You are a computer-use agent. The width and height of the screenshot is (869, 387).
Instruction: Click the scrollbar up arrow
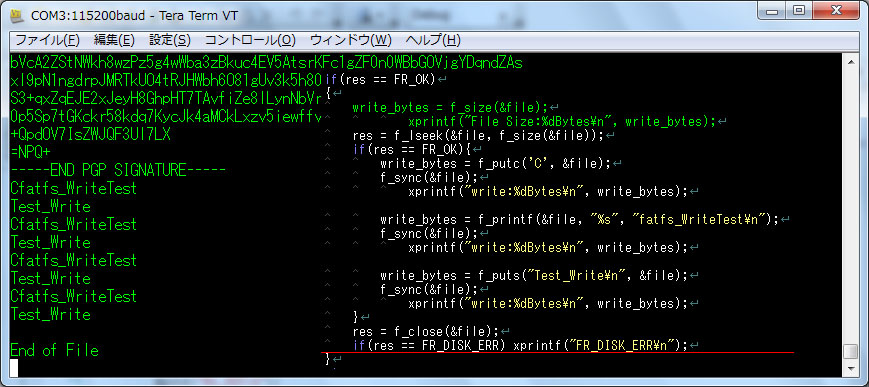850,60
